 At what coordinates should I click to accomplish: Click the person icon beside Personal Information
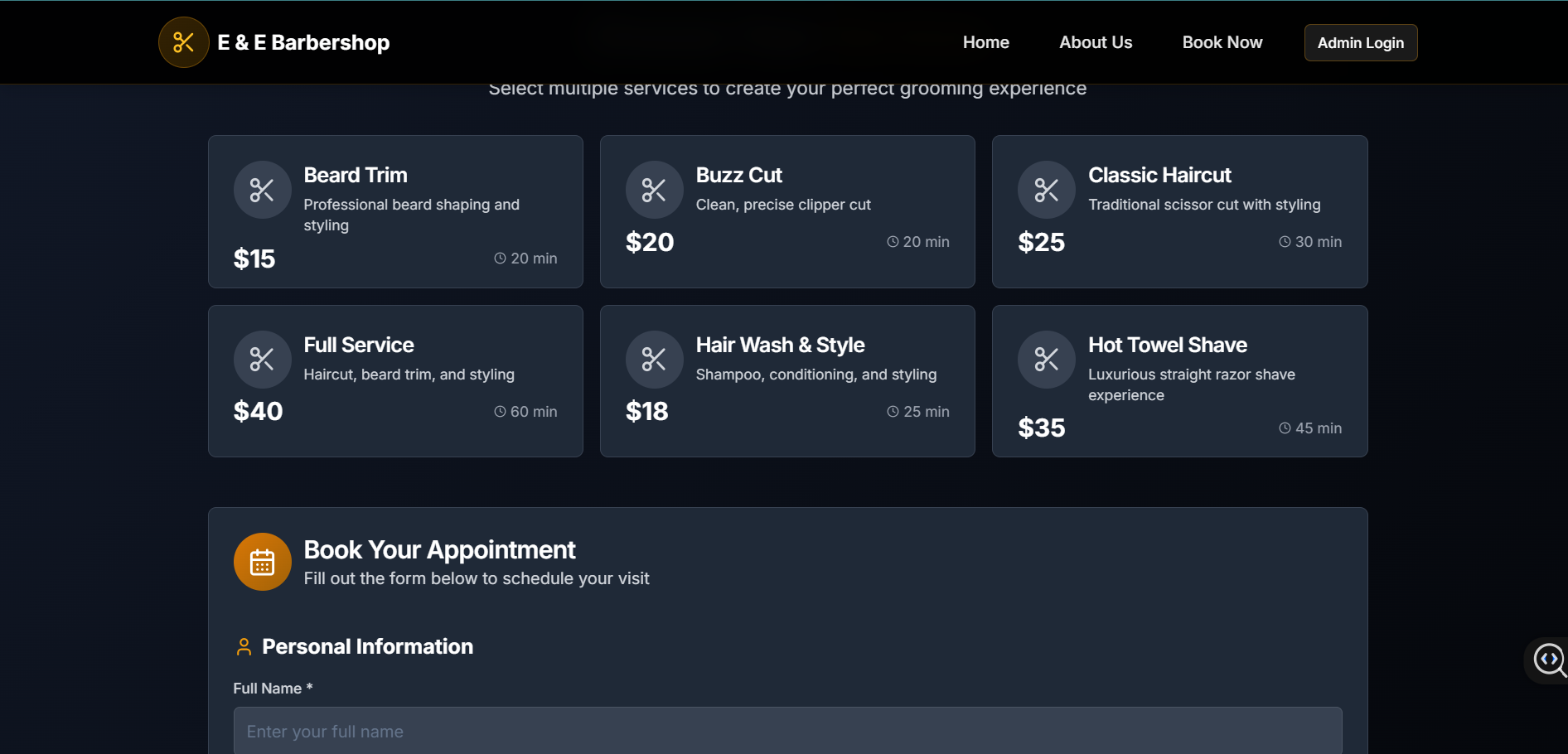244,646
